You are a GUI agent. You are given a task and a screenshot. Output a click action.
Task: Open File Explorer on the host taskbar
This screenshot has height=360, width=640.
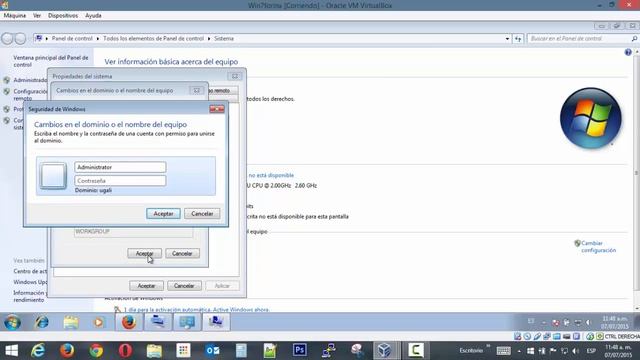pos(154,351)
